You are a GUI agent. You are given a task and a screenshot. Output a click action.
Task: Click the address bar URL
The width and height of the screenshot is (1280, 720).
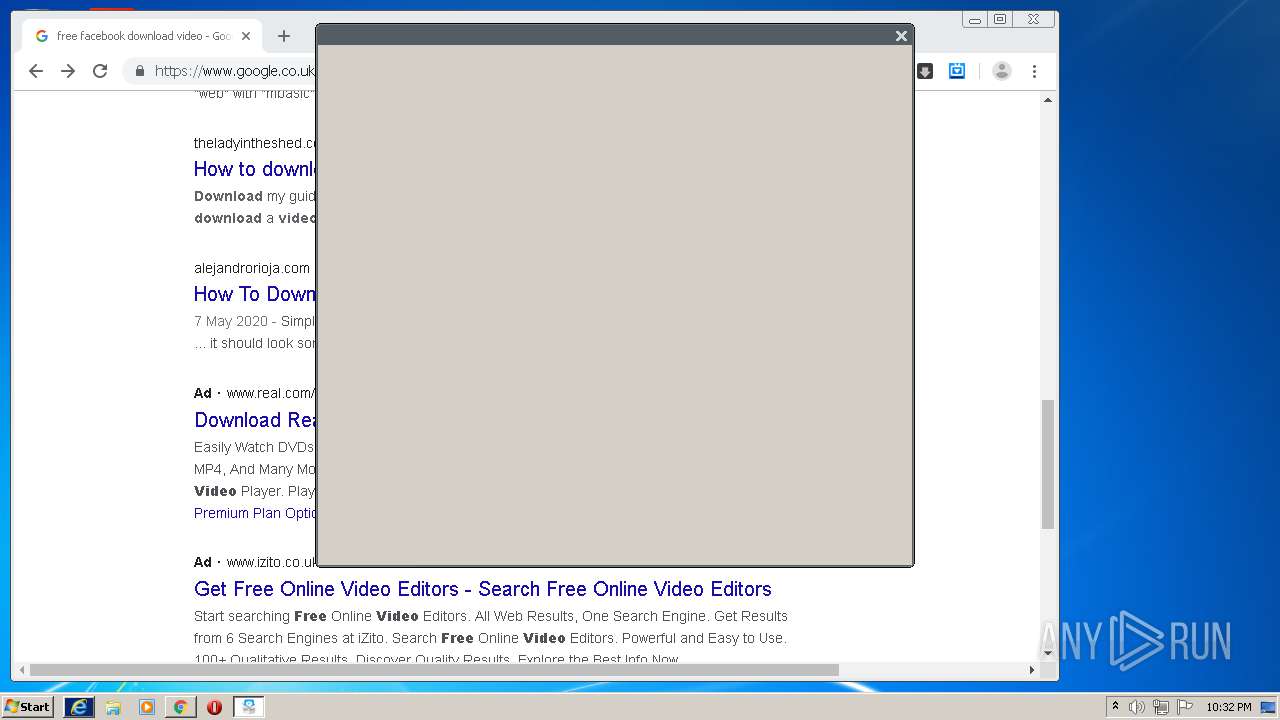(x=235, y=71)
